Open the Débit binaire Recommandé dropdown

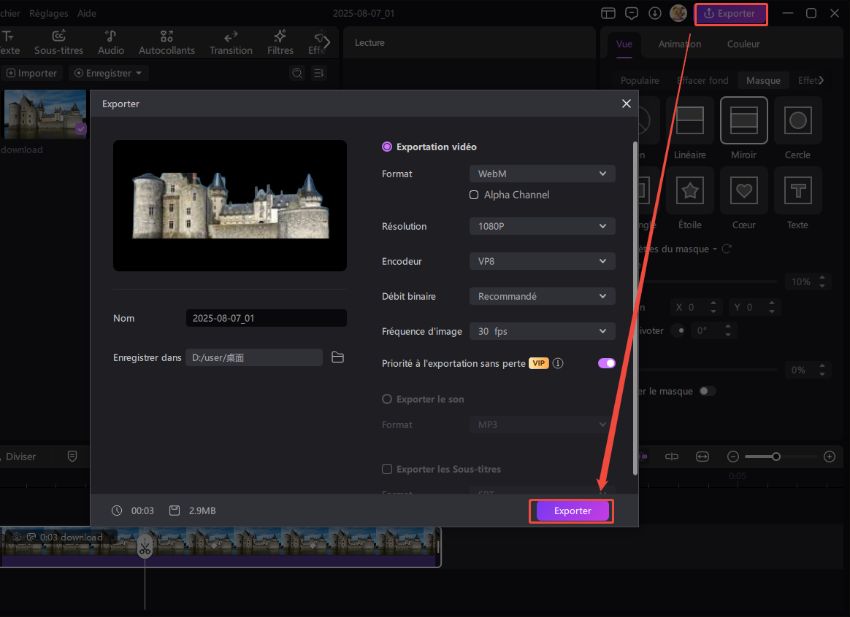(x=542, y=296)
